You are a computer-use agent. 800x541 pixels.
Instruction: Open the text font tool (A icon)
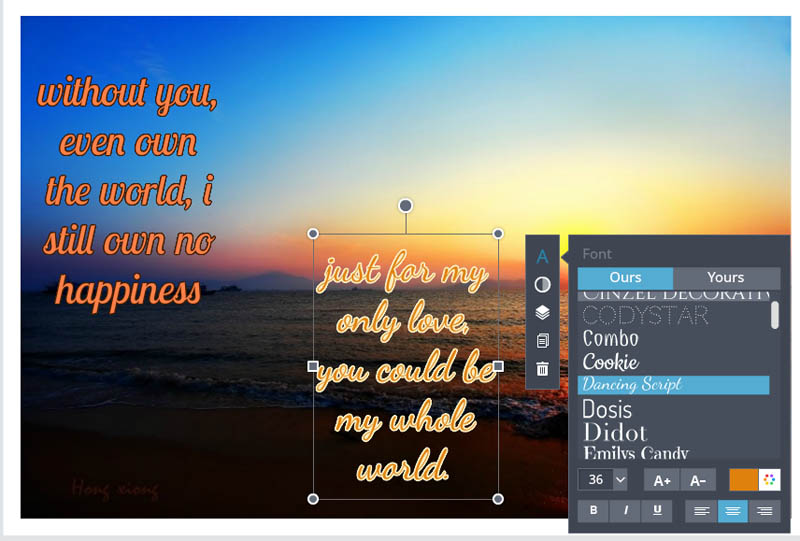[542, 256]
